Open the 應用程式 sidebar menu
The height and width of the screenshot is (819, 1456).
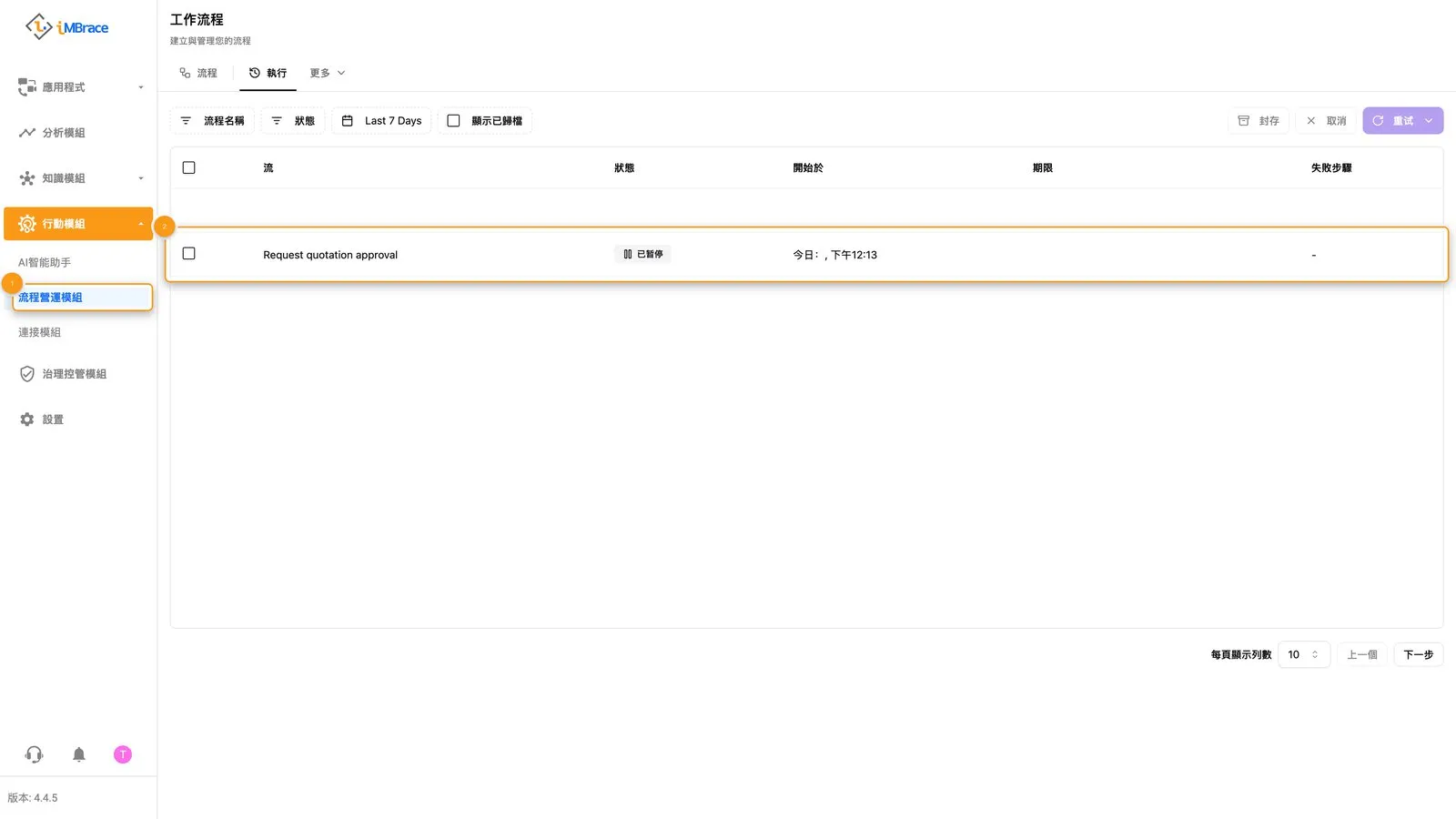pyautogui.click(x=78, y=87)
